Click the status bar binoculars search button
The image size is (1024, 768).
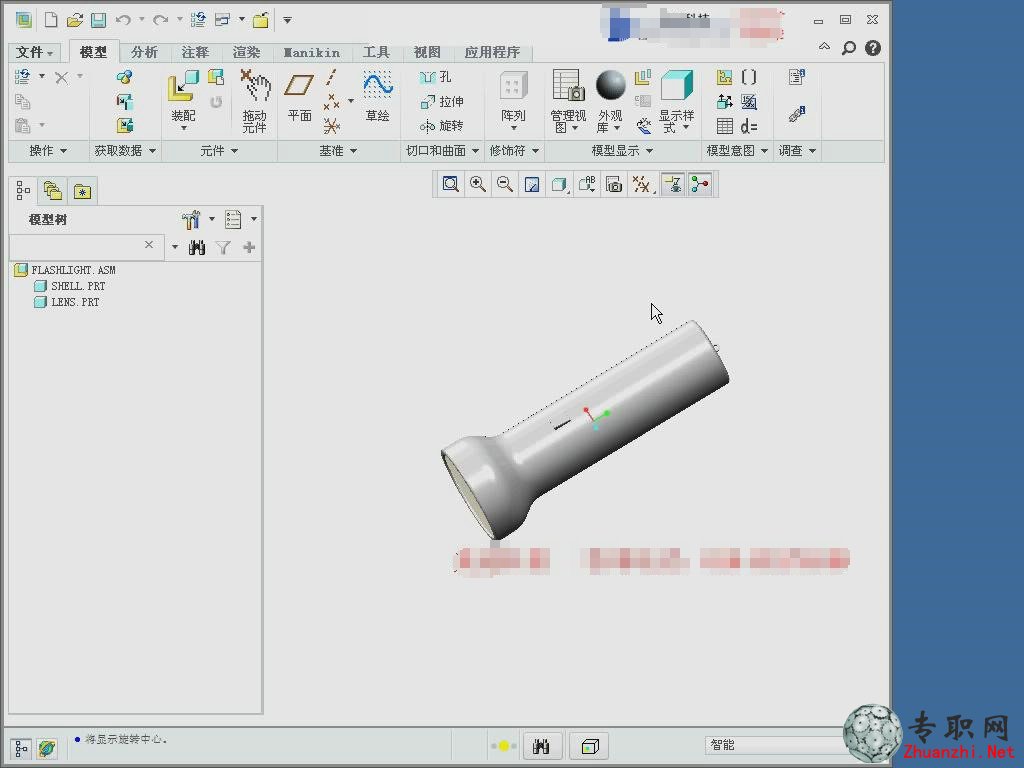(x=541, y=746)
